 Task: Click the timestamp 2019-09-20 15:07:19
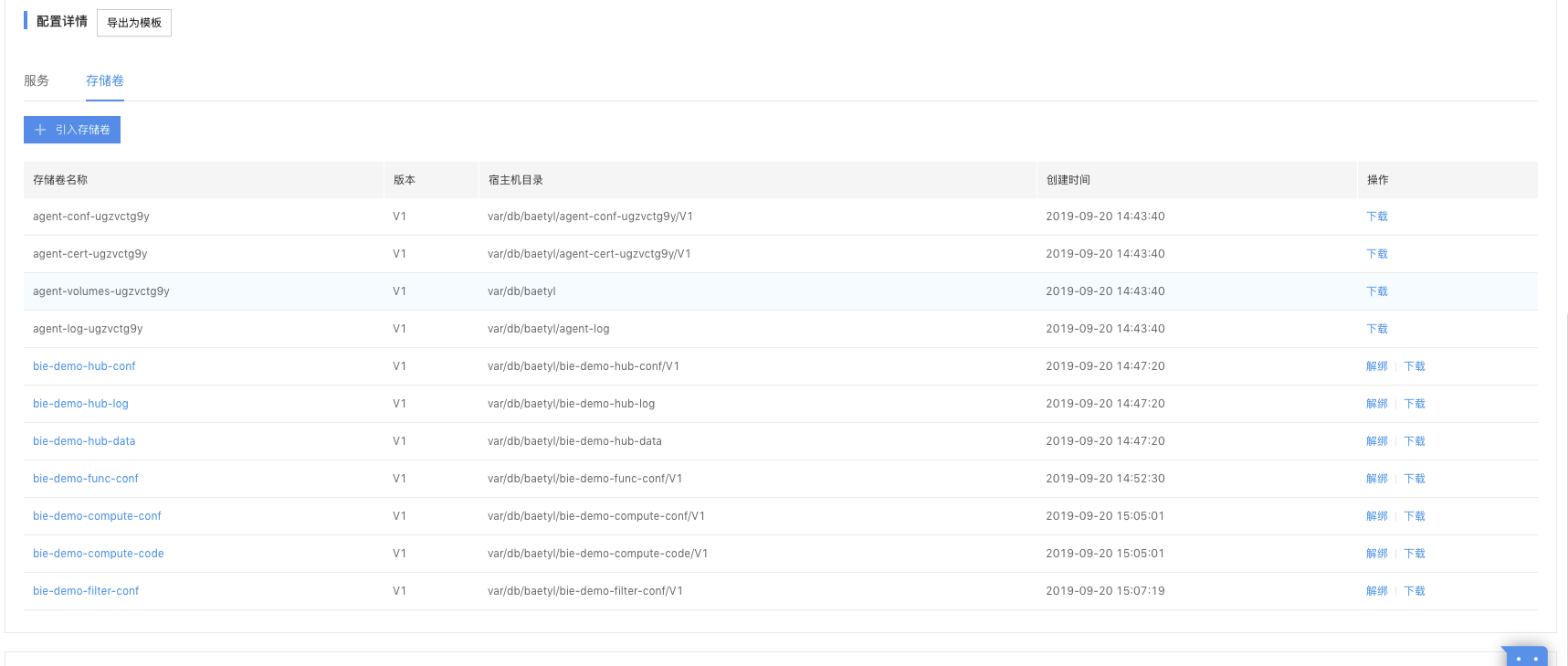tap(1106, 591)
